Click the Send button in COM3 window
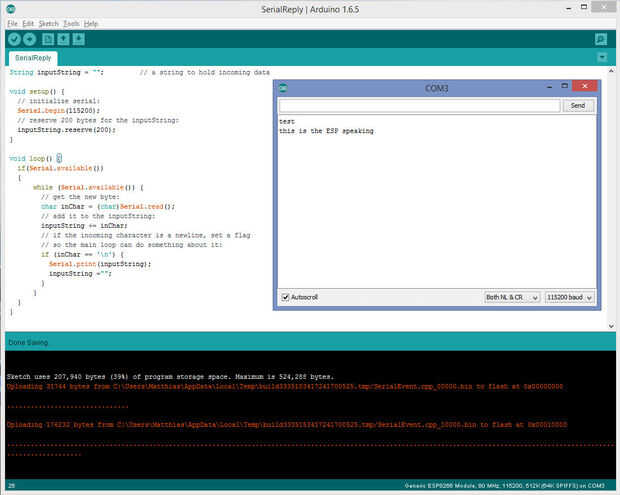 tap(578, 106)
